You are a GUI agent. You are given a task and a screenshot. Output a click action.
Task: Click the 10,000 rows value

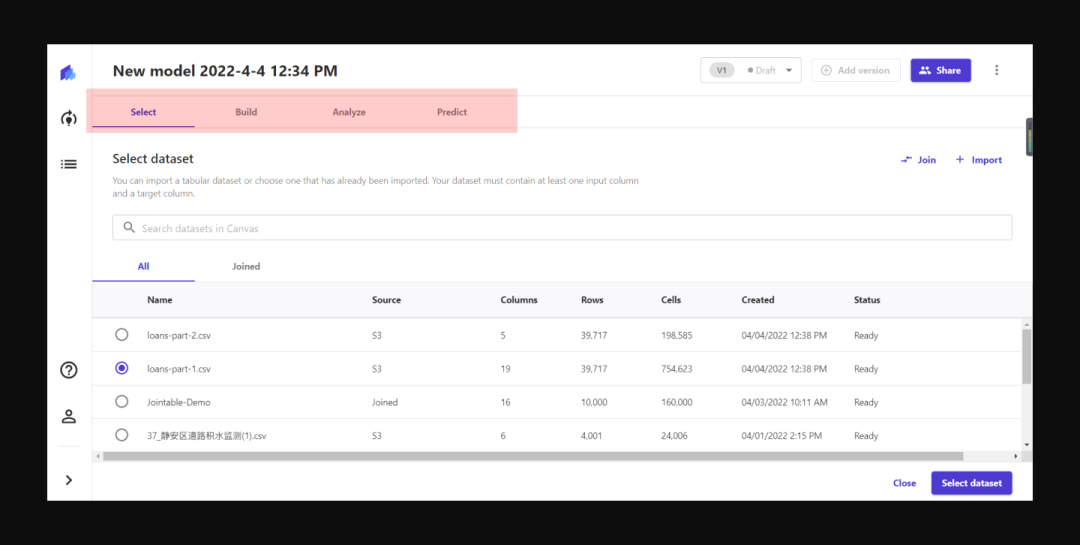click(594, 402)
